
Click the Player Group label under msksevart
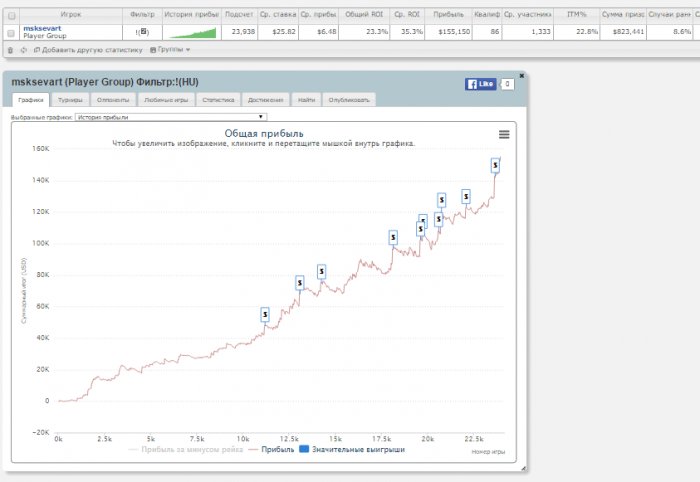click(45, 36)
